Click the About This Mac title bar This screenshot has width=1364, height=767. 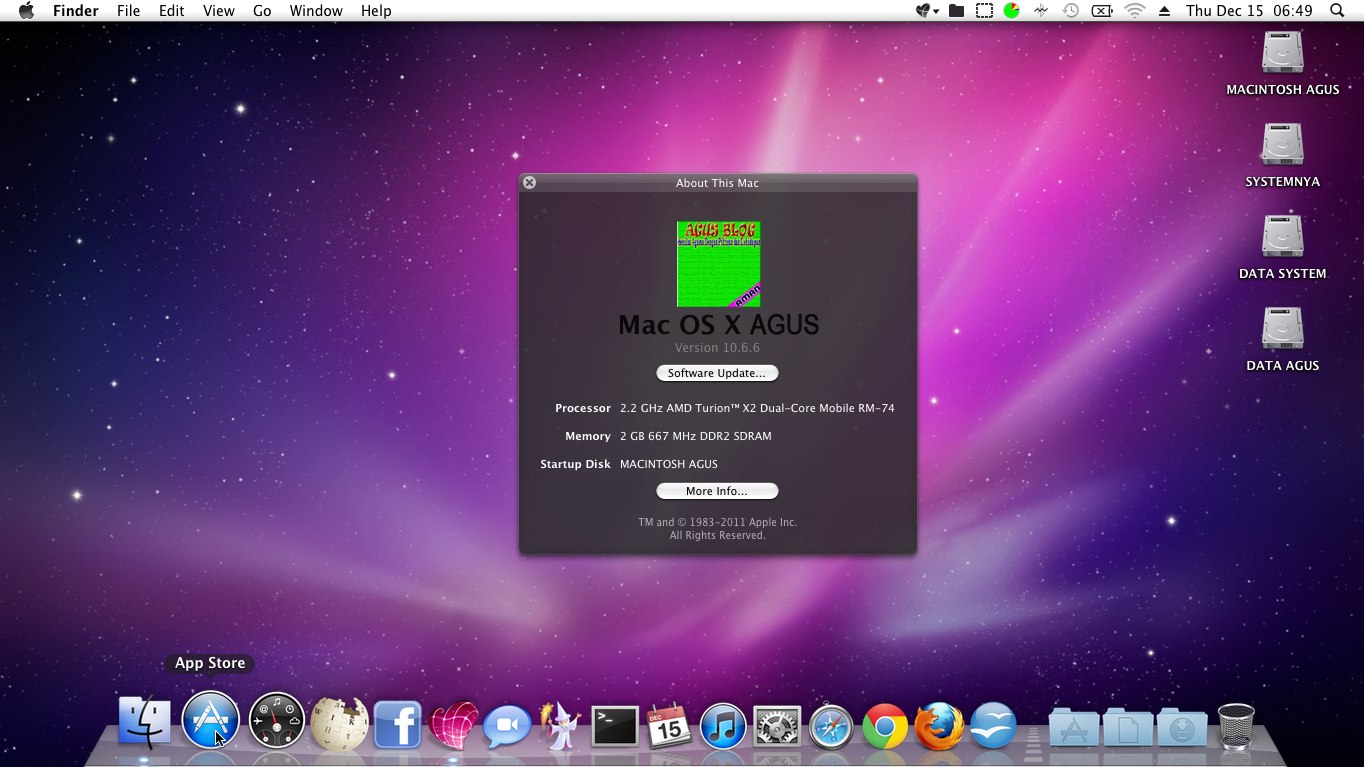coord(718,183)
